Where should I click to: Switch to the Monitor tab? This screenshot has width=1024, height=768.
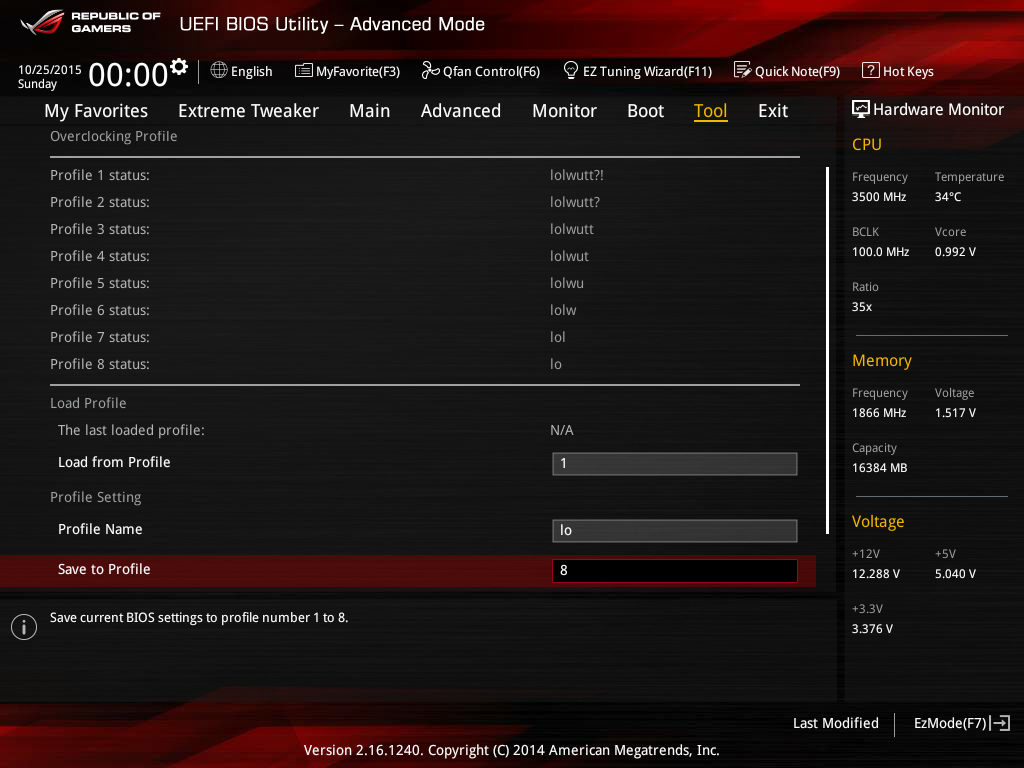[564, 111]
